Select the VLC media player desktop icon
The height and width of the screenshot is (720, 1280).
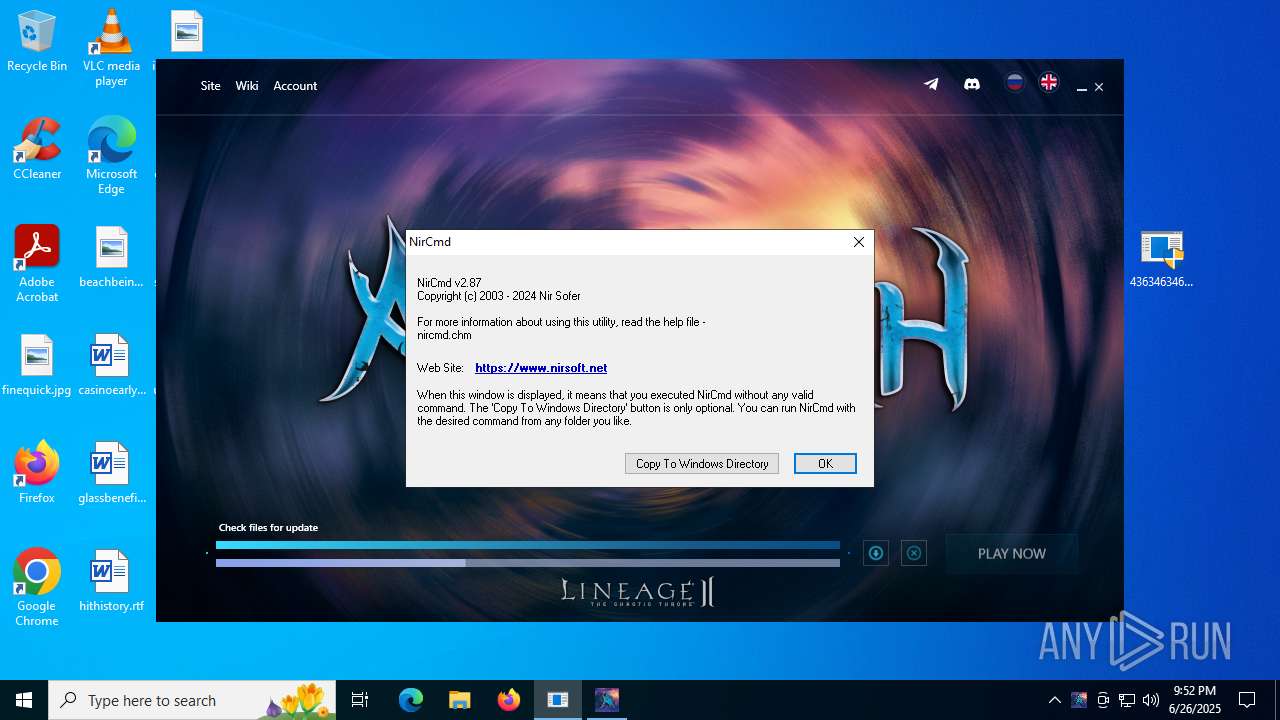(111, 48)
